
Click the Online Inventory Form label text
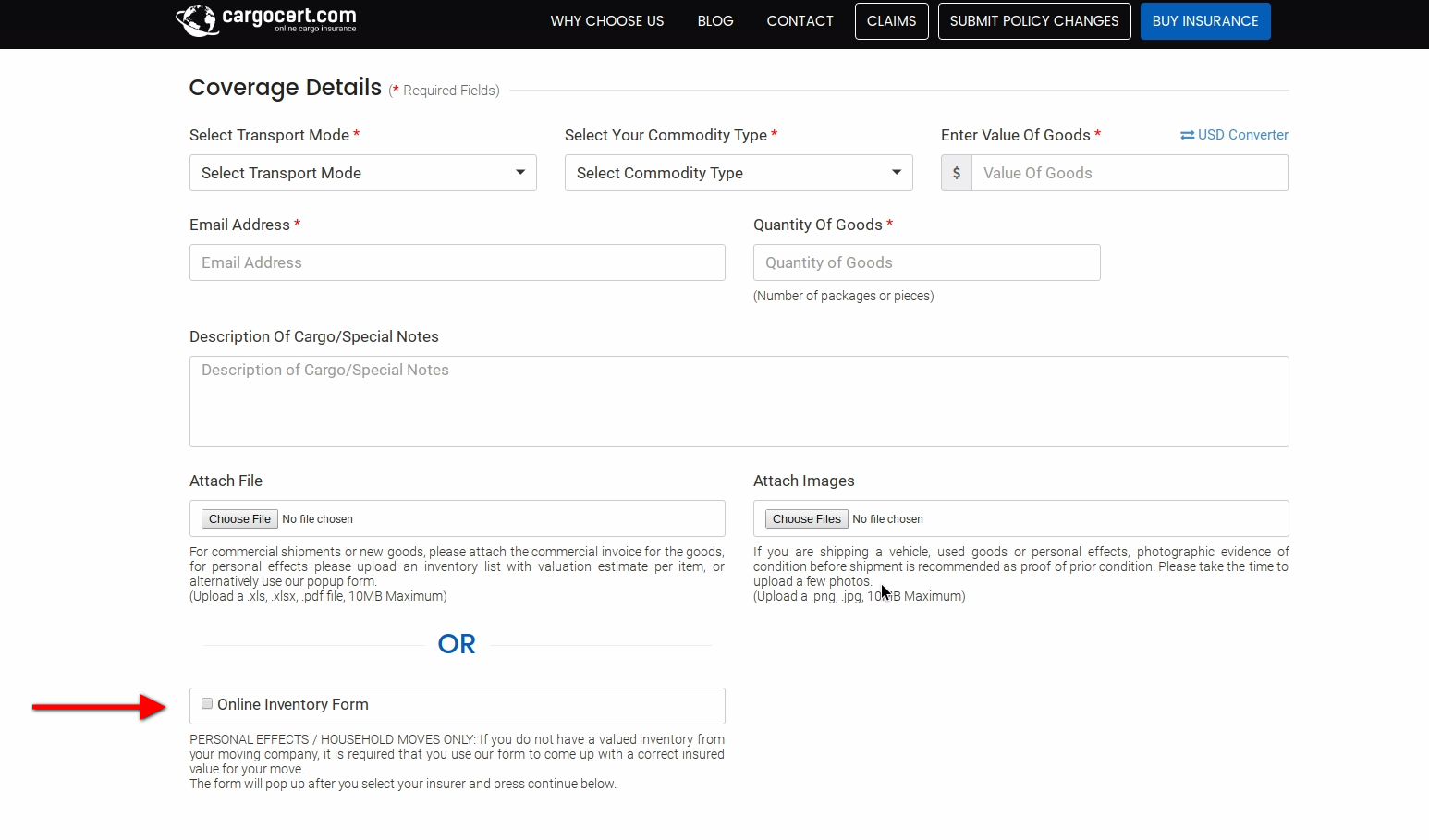[x=293, y=704]
